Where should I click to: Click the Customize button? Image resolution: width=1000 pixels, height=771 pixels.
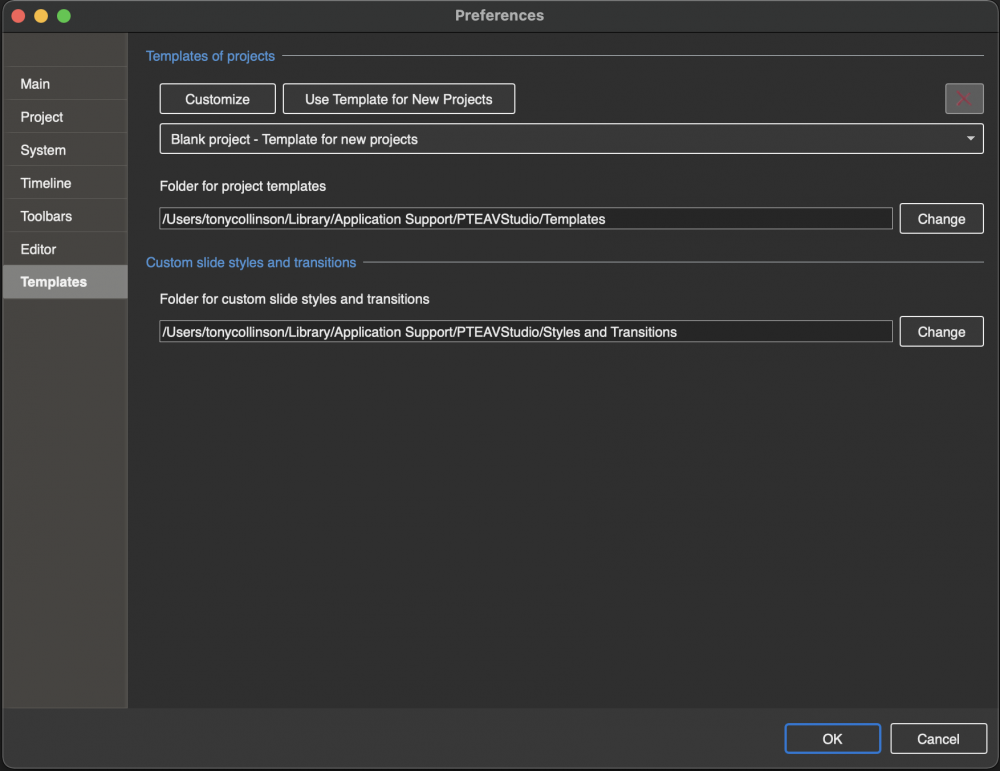coord(217,99)
